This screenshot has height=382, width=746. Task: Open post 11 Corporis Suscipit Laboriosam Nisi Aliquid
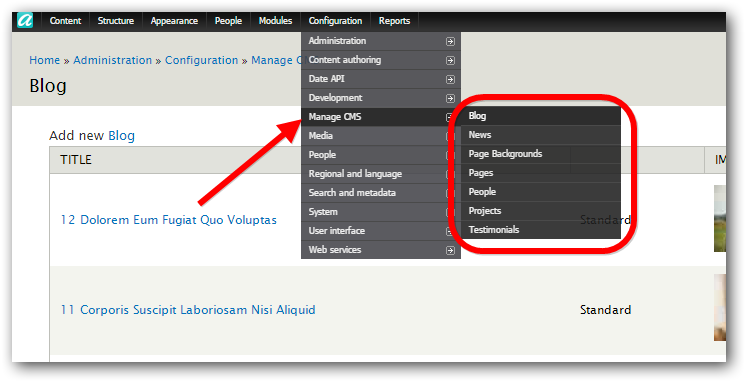[x=188, y=310]
